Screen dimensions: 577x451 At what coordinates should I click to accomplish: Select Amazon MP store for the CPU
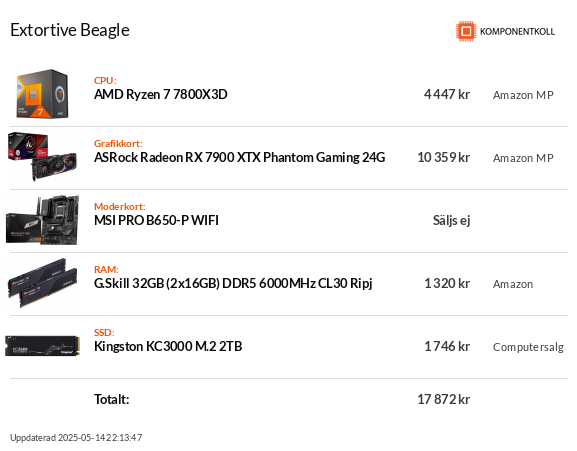click(x=523, y=95)
